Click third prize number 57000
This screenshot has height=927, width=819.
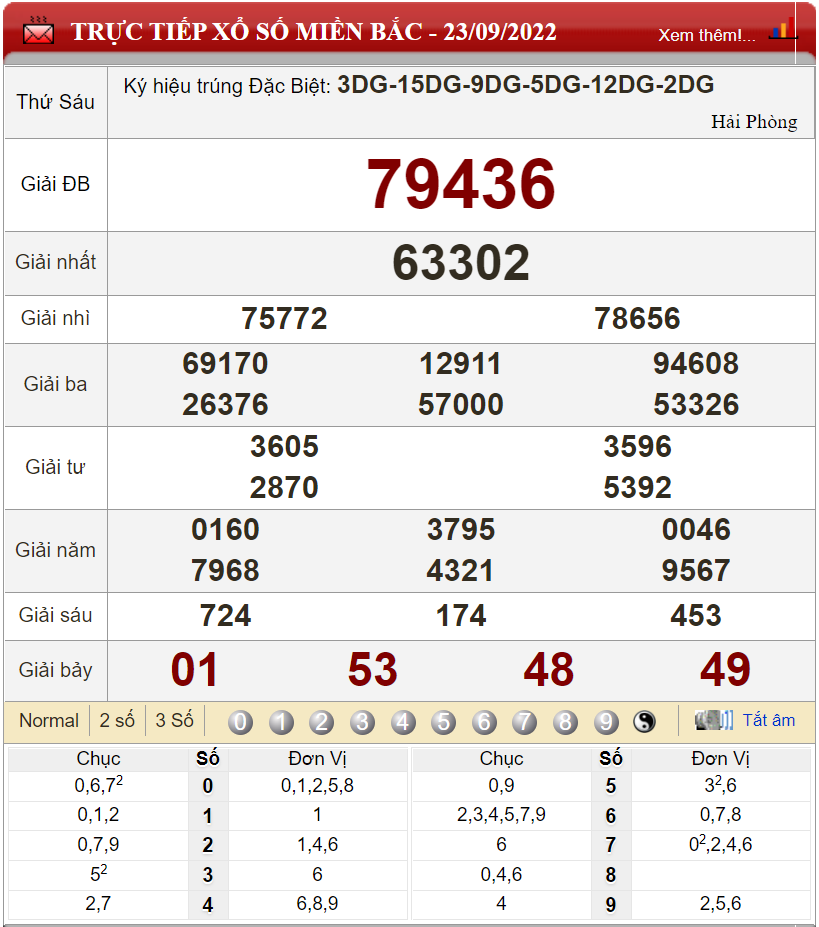tap(461, 405)
